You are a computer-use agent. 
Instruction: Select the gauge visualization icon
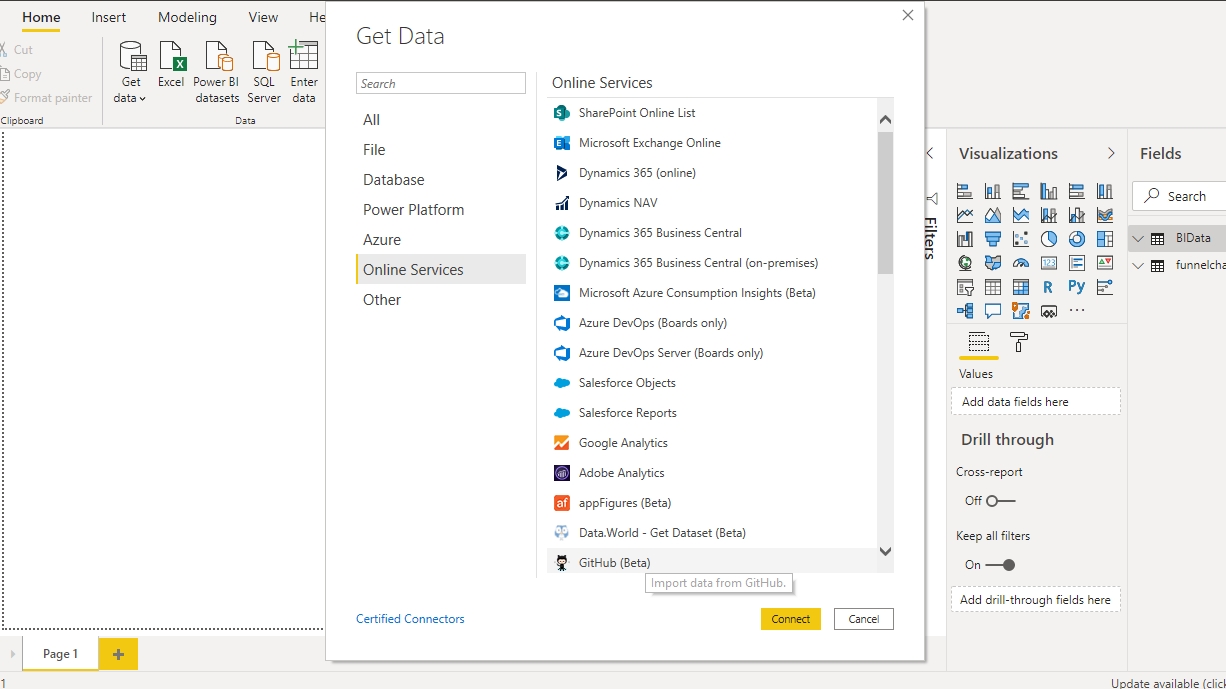tap(1021, 263)
